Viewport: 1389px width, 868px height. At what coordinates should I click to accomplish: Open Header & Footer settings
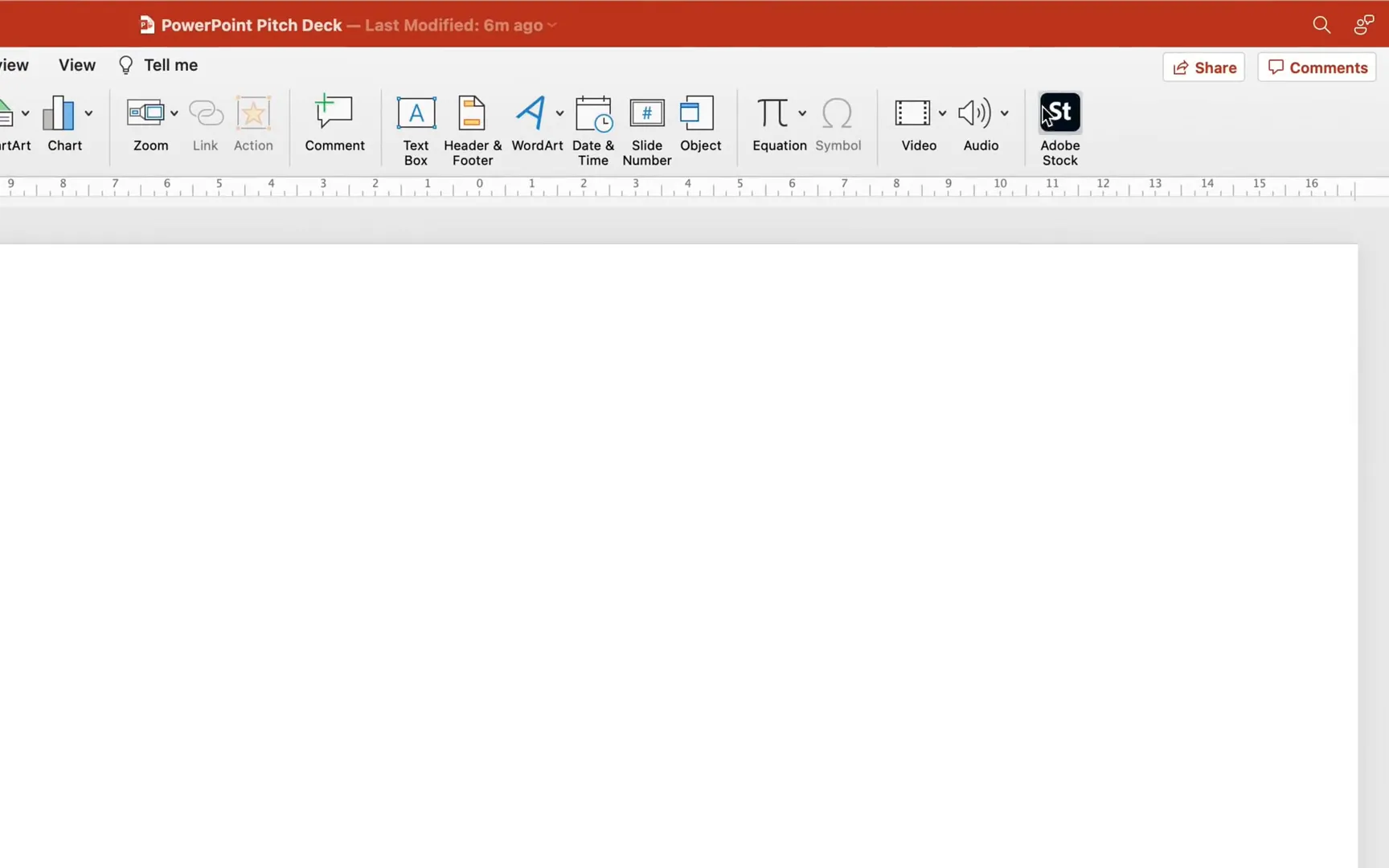click(473, 127)
